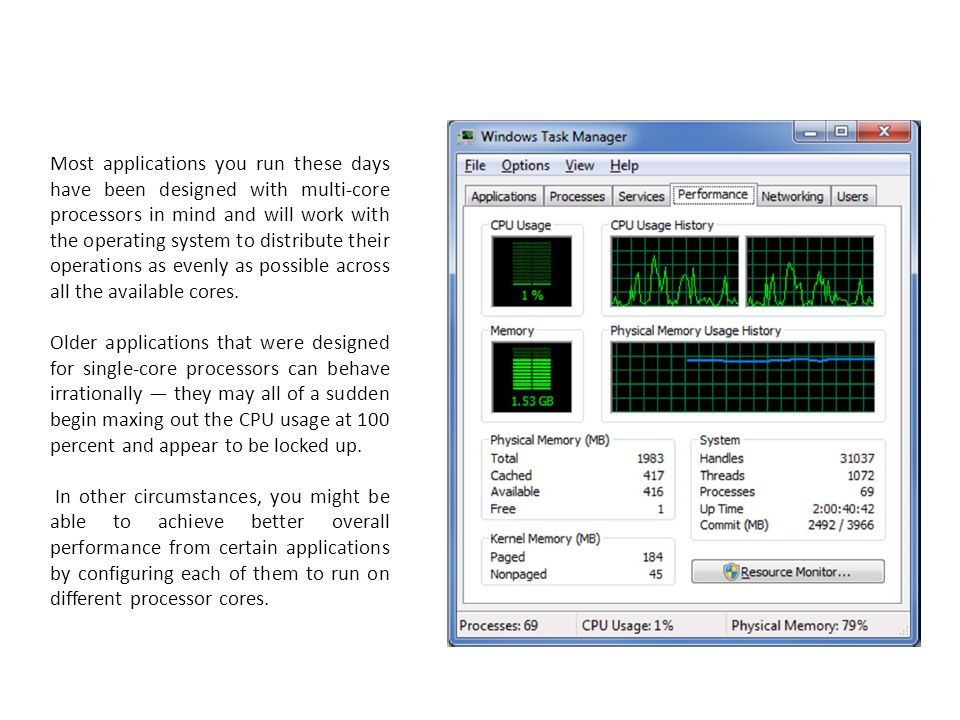Screen dimensions: 960x720
Task: Click the second CPU Usage History graph
Action: (x=810, y=272)
